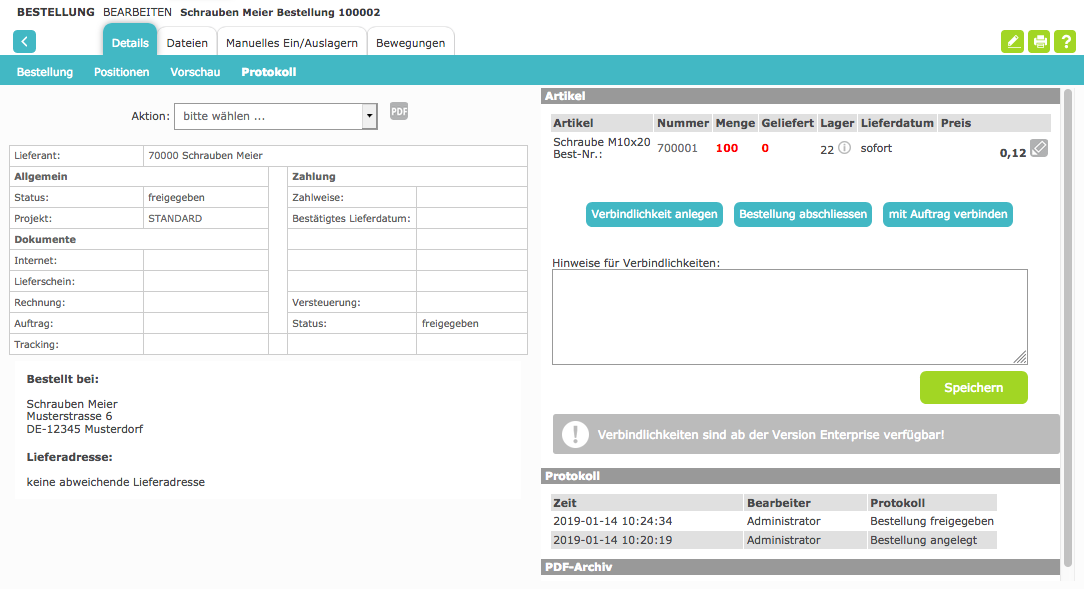Click the green print icon
1084x589 pixels.
click(x=1040, y=41)
